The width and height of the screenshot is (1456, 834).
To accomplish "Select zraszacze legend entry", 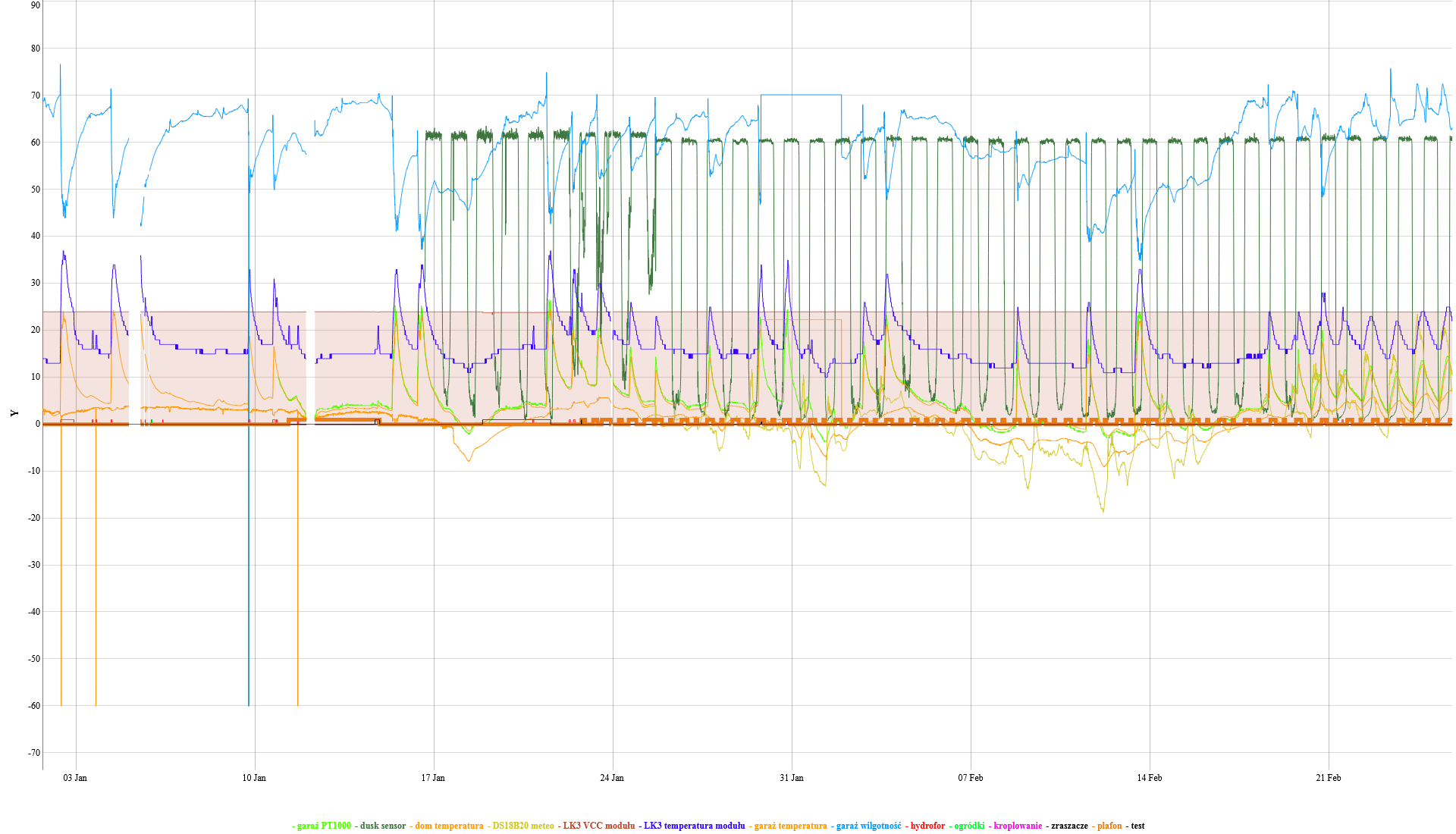I will pyautogui.click(x=1069, y=826).
